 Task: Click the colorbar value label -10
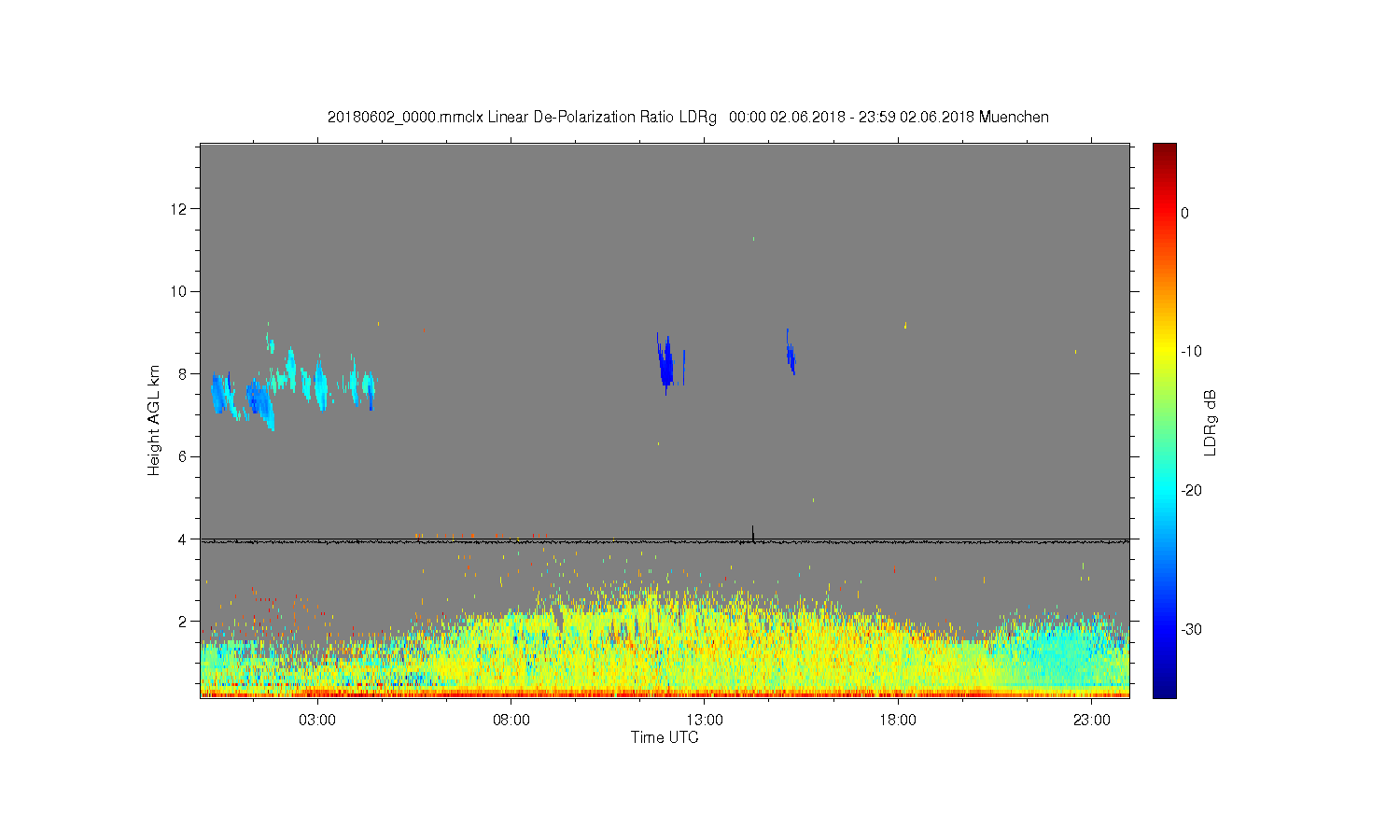[1191, 352]
